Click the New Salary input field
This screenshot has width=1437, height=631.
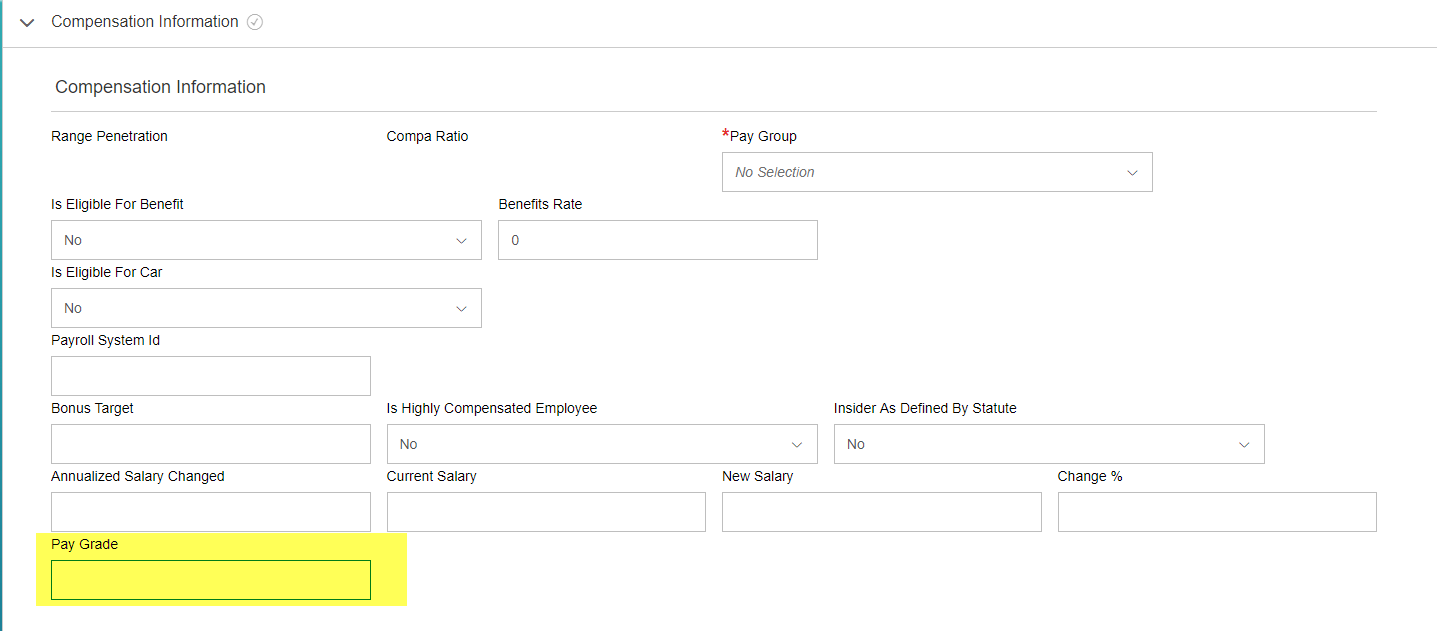click(882, 512)
